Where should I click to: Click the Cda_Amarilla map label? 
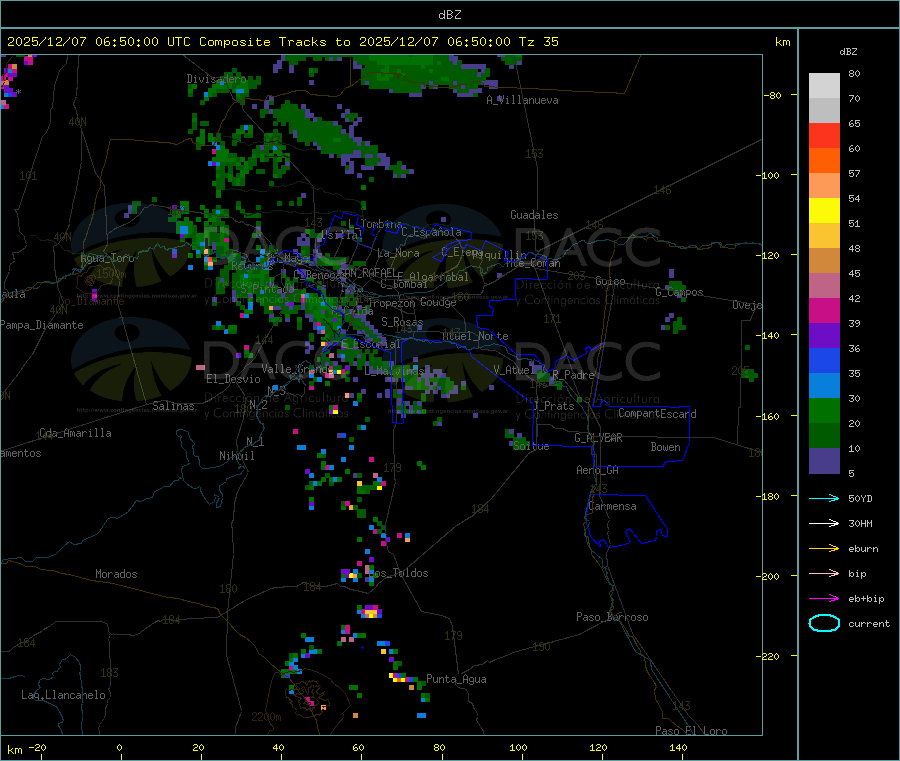75,433
